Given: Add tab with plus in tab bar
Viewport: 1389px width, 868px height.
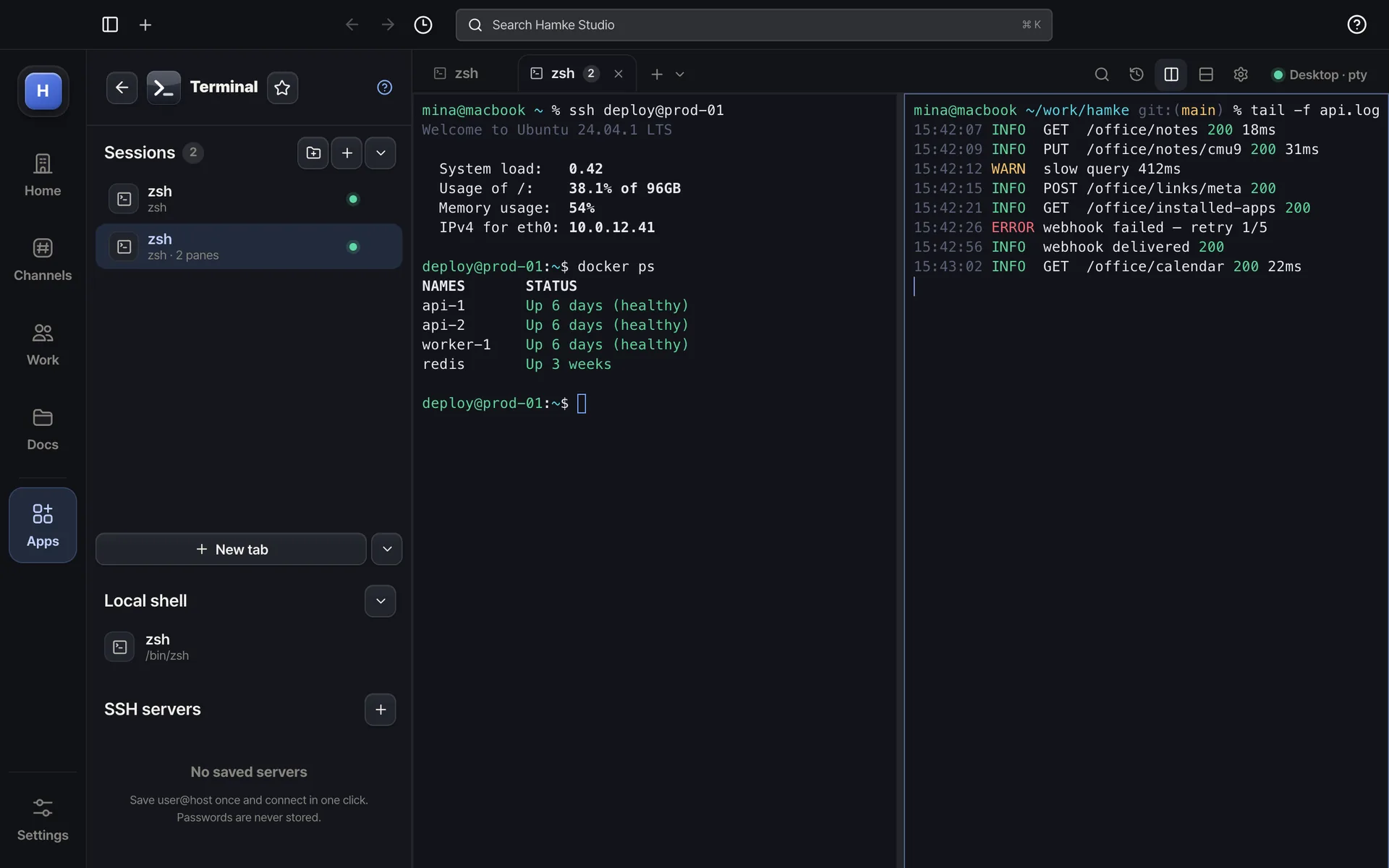Looking at the screenshot, I should coord(657,75).
